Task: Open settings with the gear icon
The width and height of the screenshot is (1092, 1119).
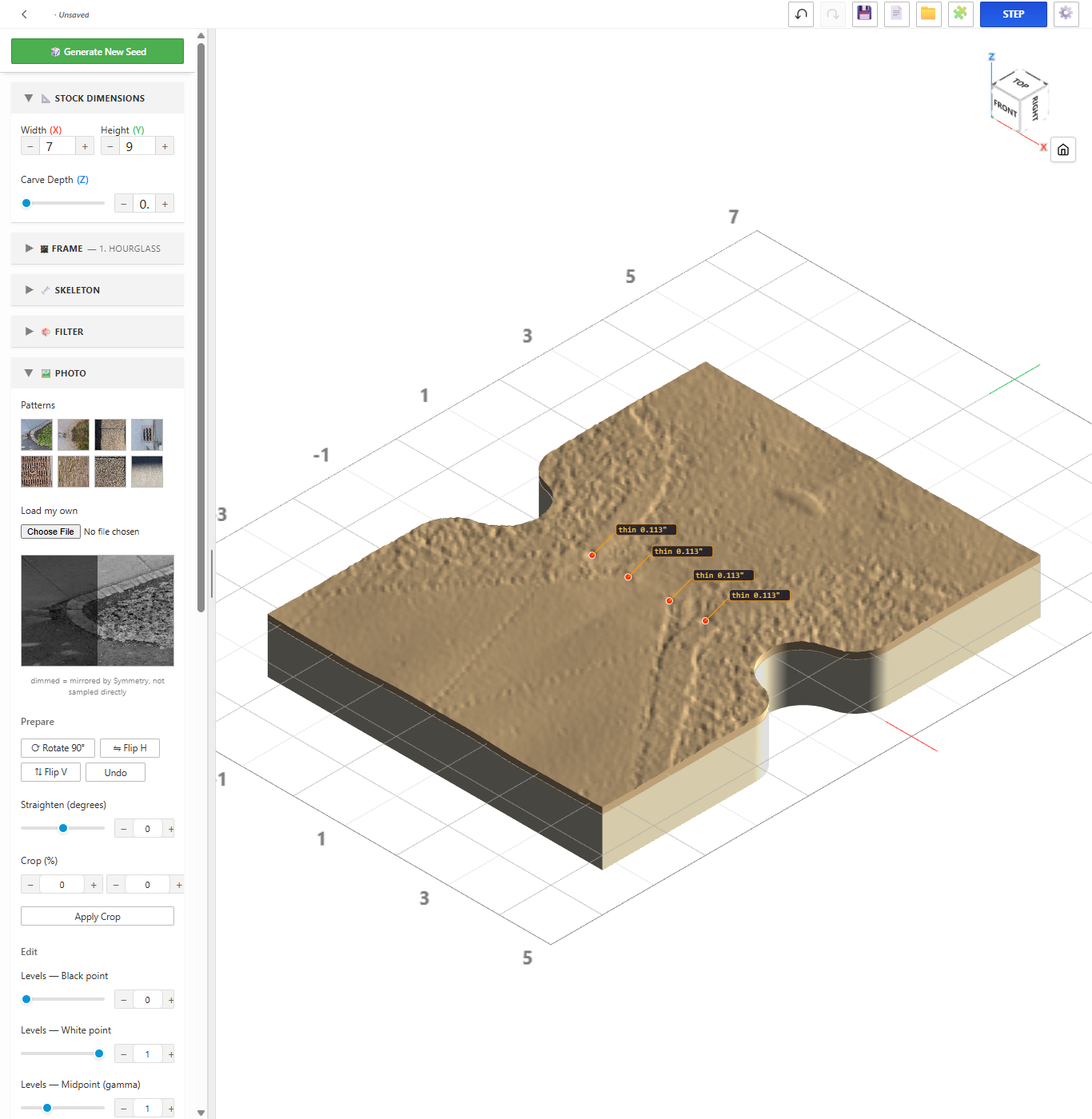Action: pyautogui.click(x=1066, y=14)
